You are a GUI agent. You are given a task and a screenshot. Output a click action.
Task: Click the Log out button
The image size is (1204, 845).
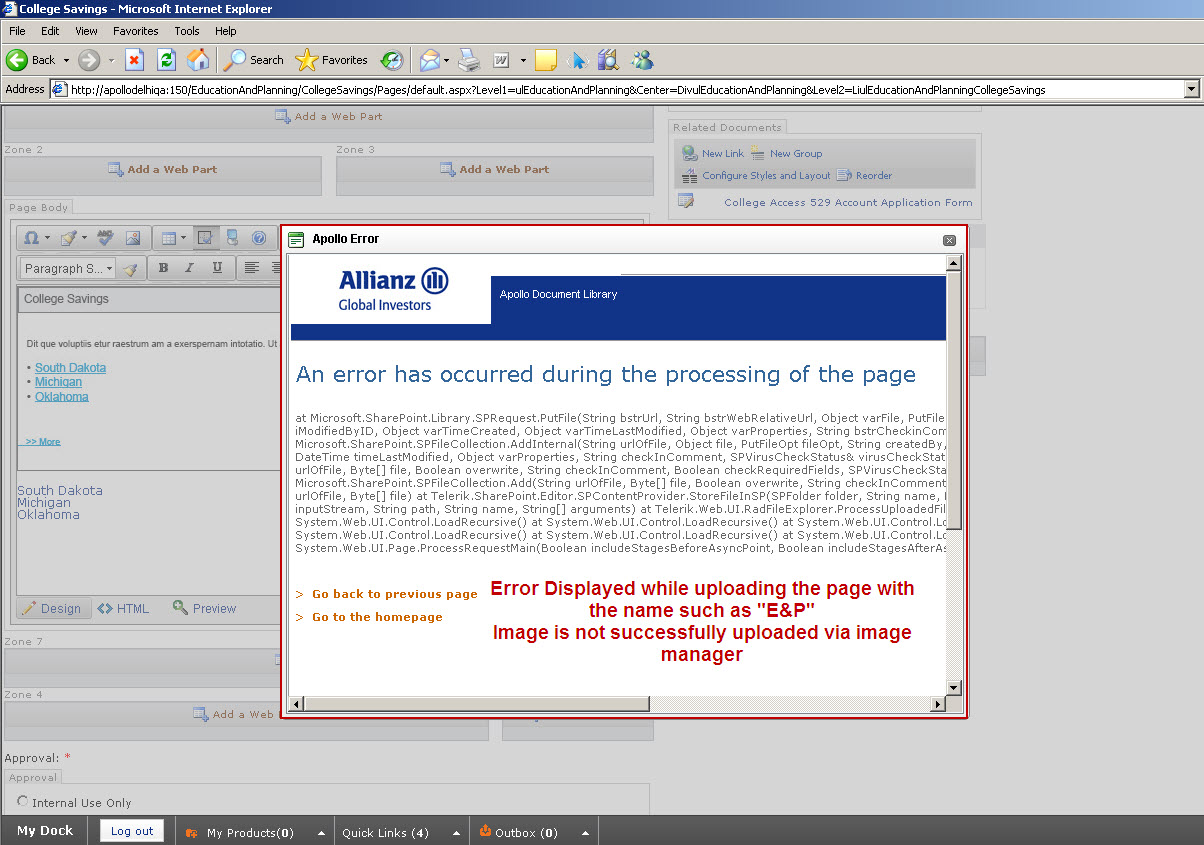click(132, 831)
